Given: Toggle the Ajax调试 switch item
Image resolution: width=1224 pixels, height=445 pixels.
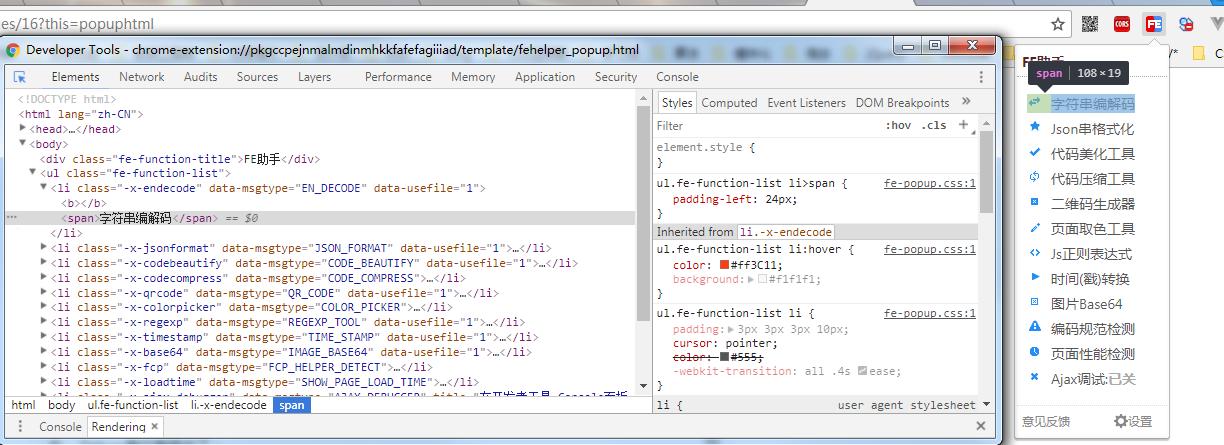Looking at the screenshot, I should [1092, 379].
